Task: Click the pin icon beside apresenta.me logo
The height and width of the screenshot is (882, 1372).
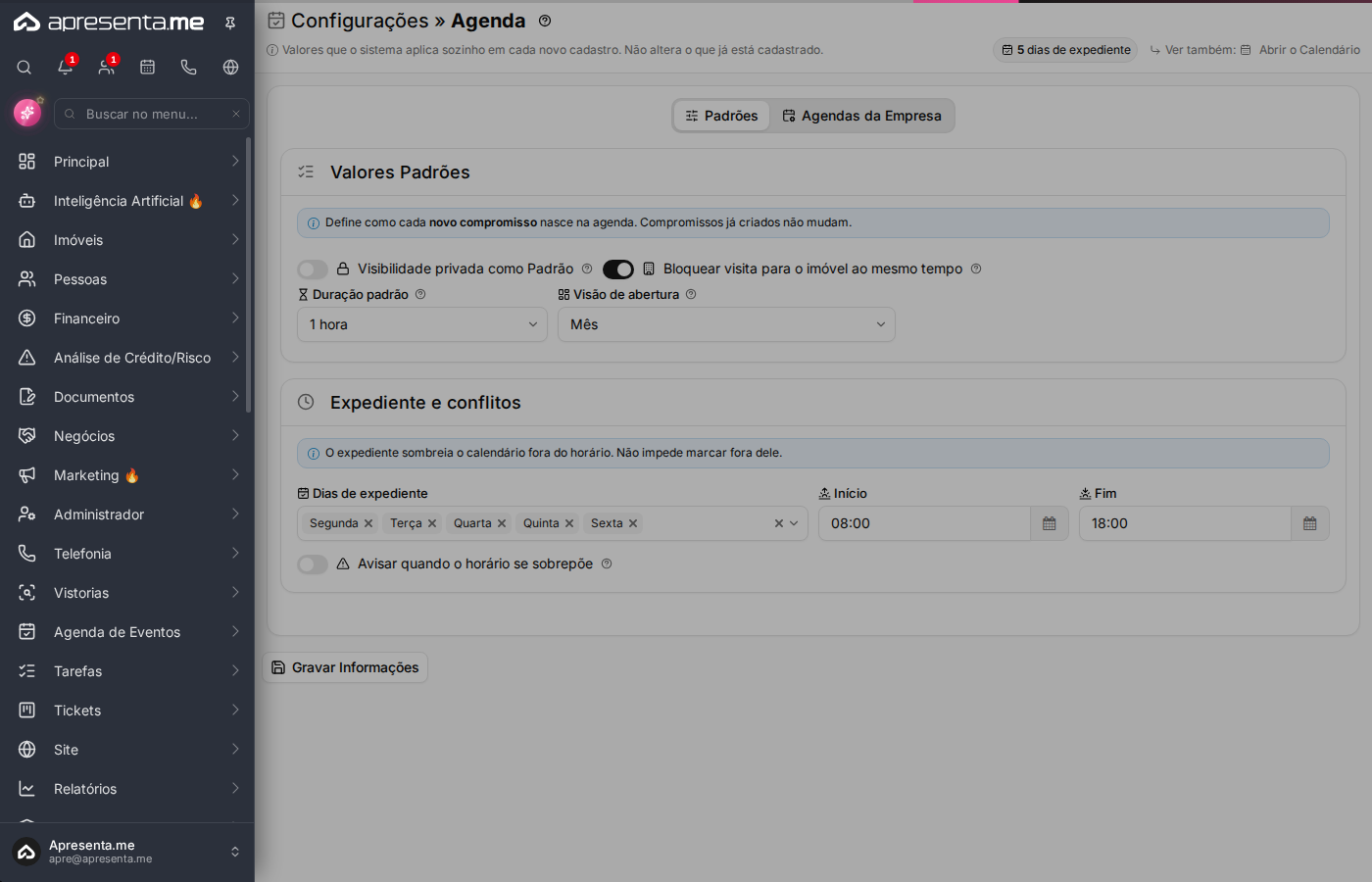Action: [230, 23]
